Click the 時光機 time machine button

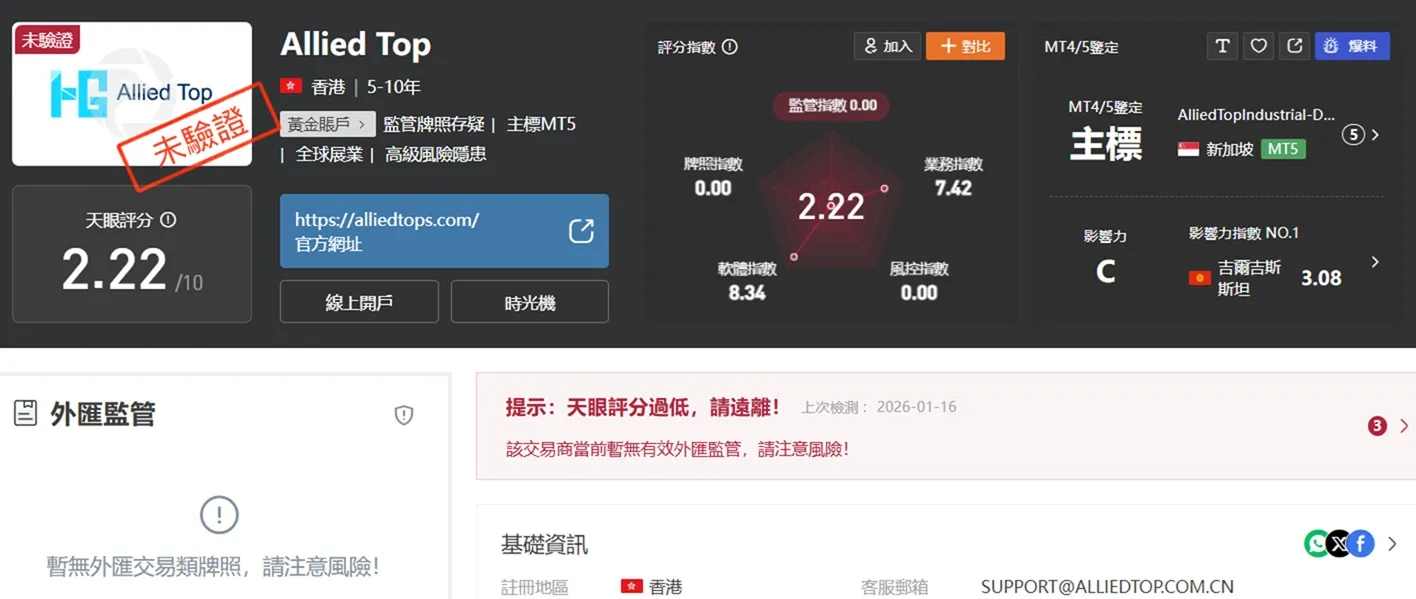click(x=530, y=302)
